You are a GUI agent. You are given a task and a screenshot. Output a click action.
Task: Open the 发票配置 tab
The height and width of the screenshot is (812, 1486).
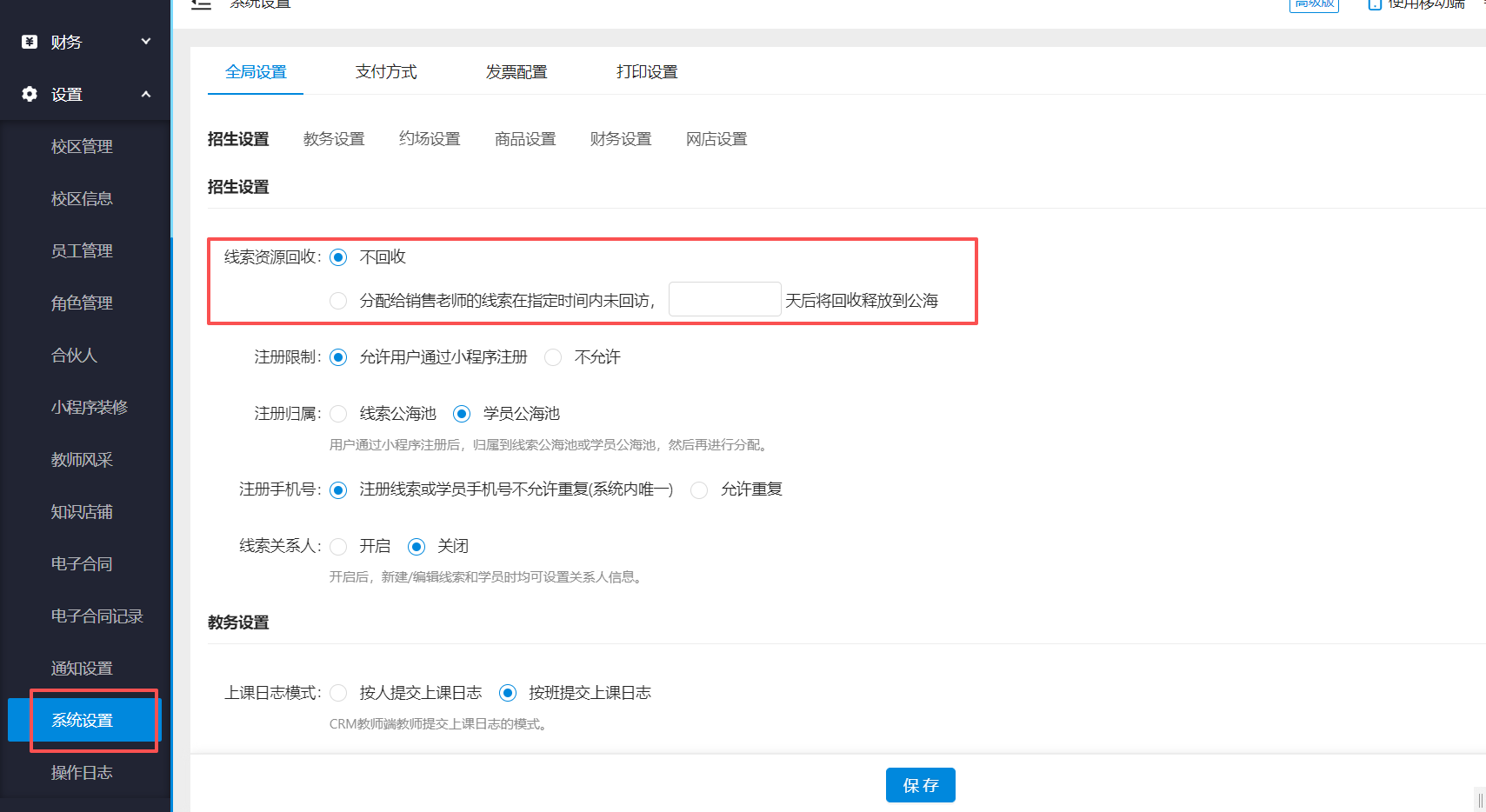pyautogui.click(x=516, y=72)
